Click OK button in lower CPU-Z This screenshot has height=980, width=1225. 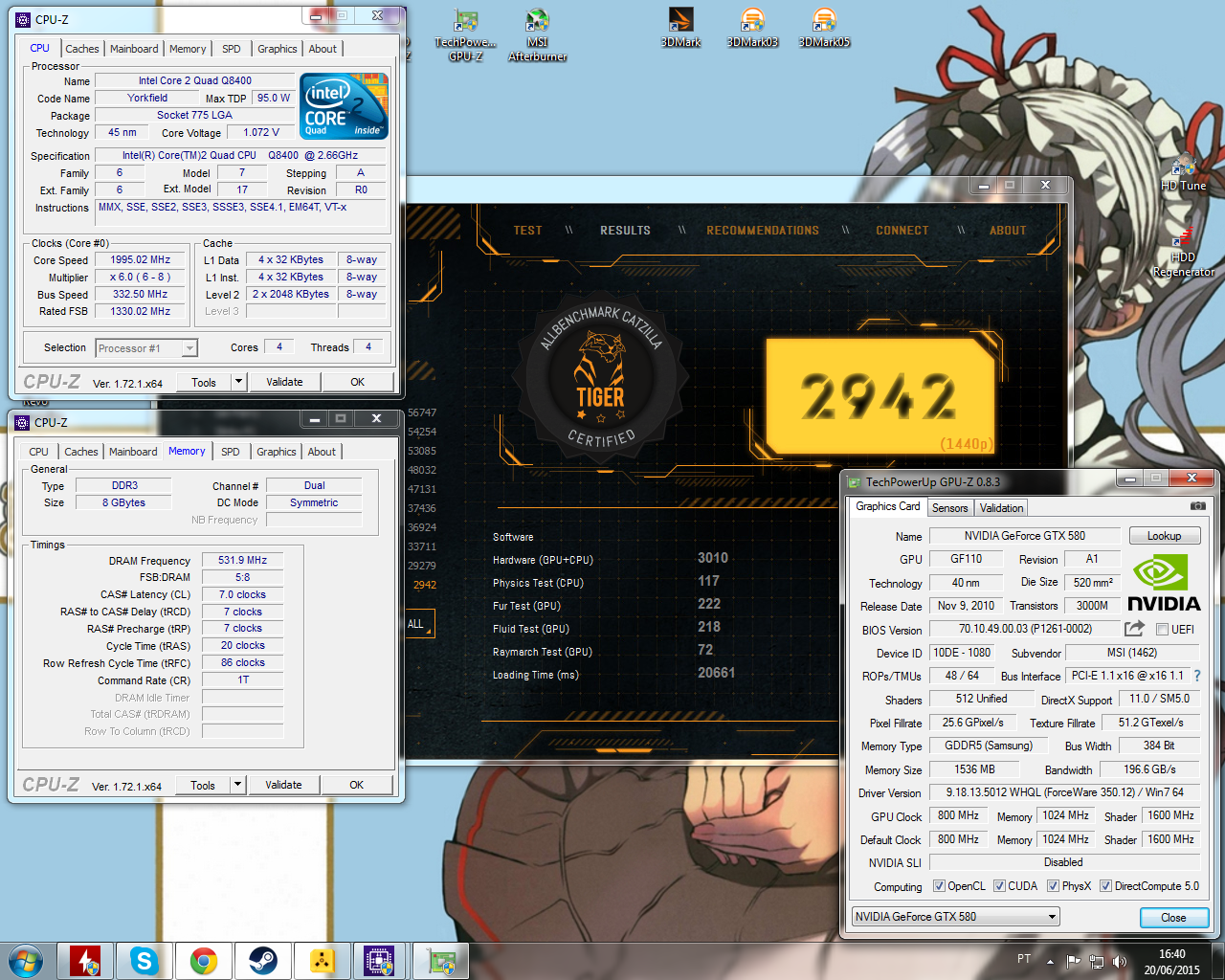356,785
